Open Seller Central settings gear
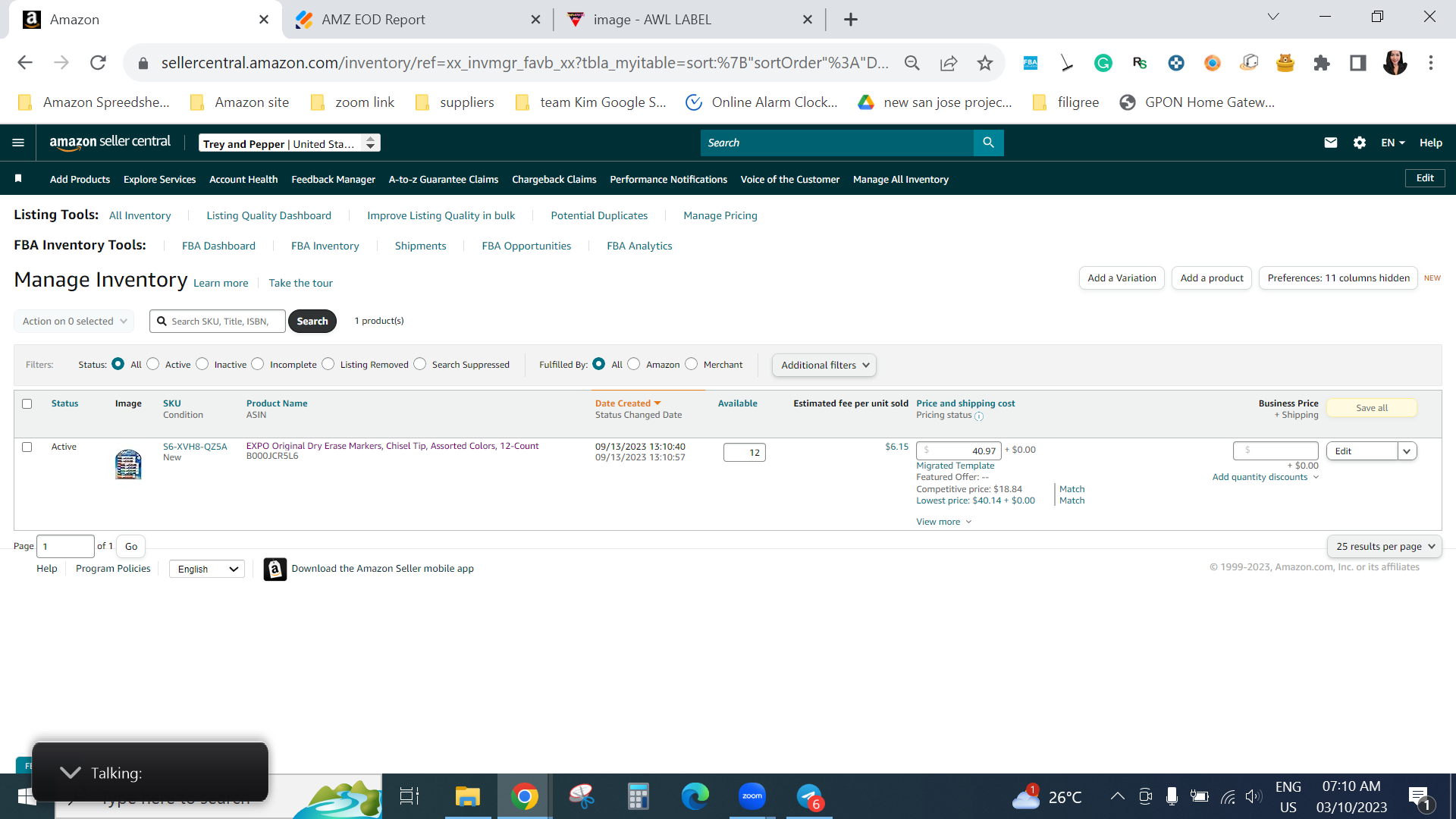 tap(1359, 143)
